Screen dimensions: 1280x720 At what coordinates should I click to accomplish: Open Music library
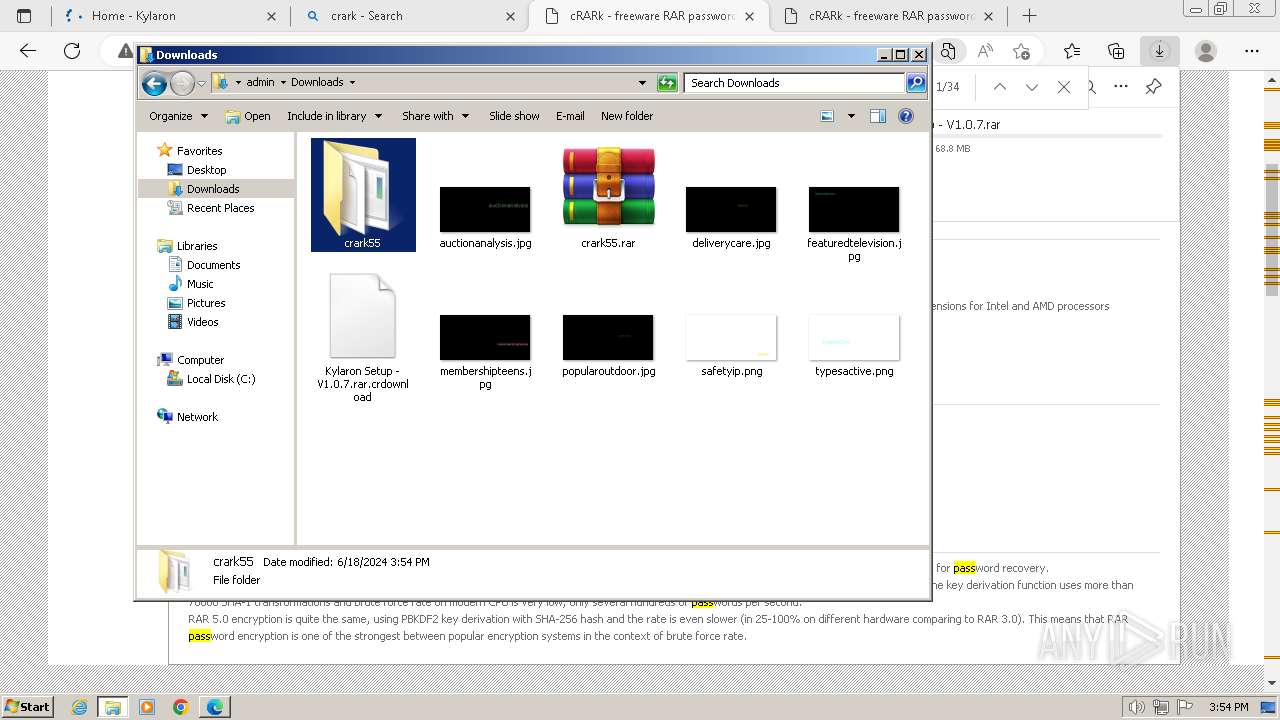[x=200, y=284]
